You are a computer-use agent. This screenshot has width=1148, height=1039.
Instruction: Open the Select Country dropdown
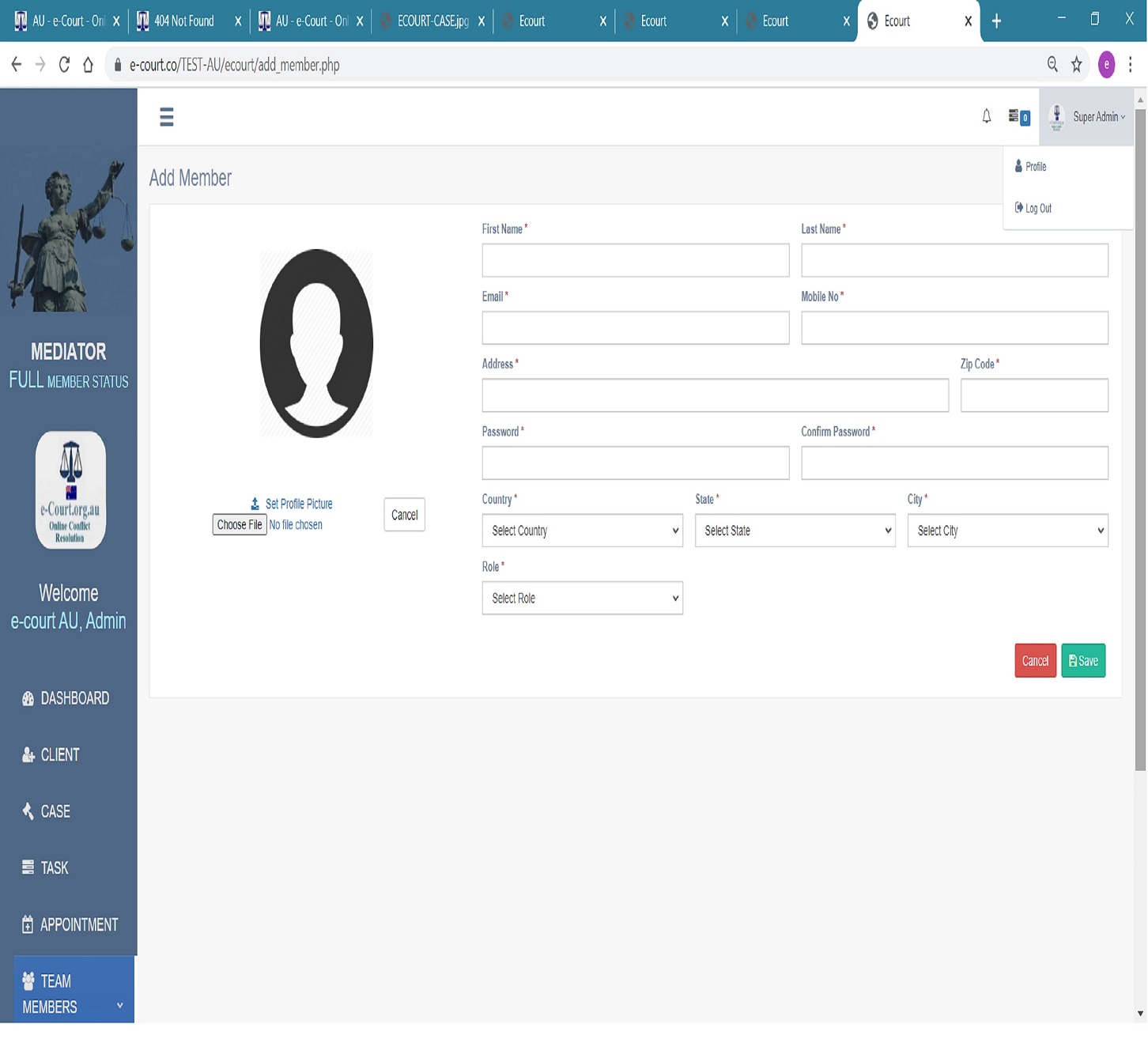pos(582,531)
